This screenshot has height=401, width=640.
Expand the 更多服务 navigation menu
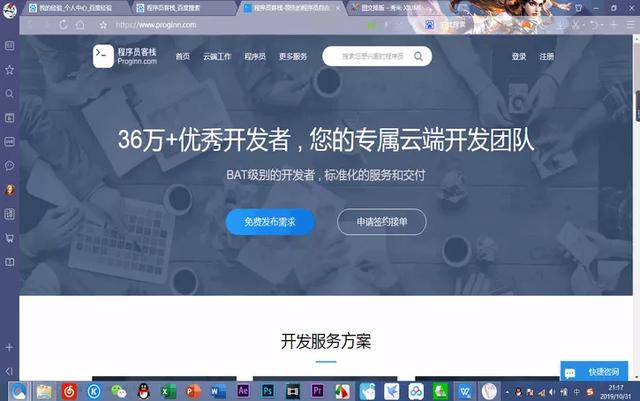click(x=293, y=56)
